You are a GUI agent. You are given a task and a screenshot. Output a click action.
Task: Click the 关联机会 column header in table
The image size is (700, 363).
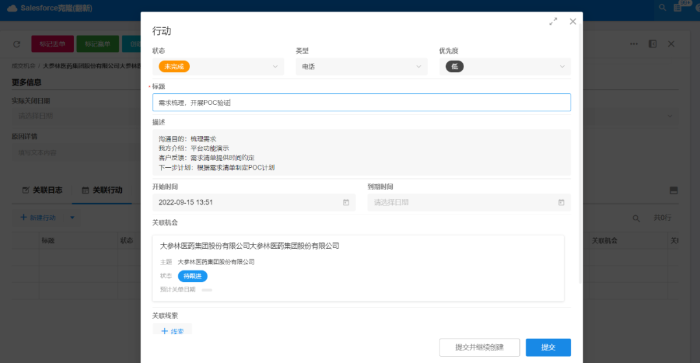(604, 240)
